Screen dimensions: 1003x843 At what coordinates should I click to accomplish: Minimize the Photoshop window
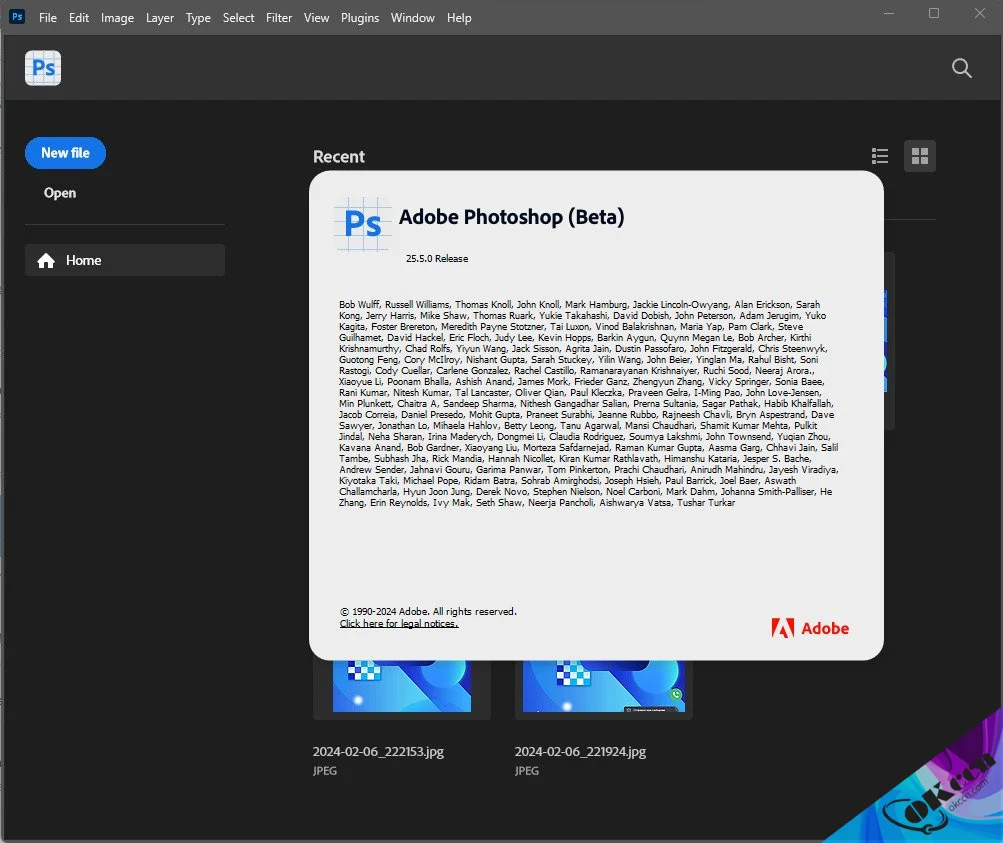(x=889, y=13)
